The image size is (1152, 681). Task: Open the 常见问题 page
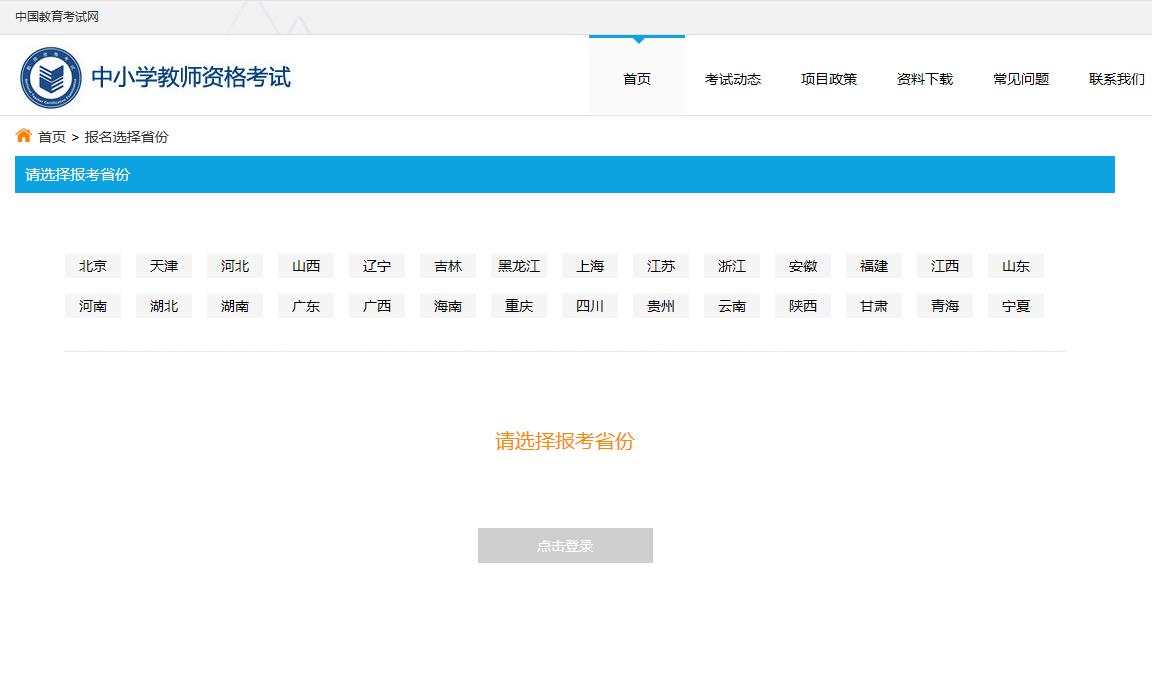1020,79
